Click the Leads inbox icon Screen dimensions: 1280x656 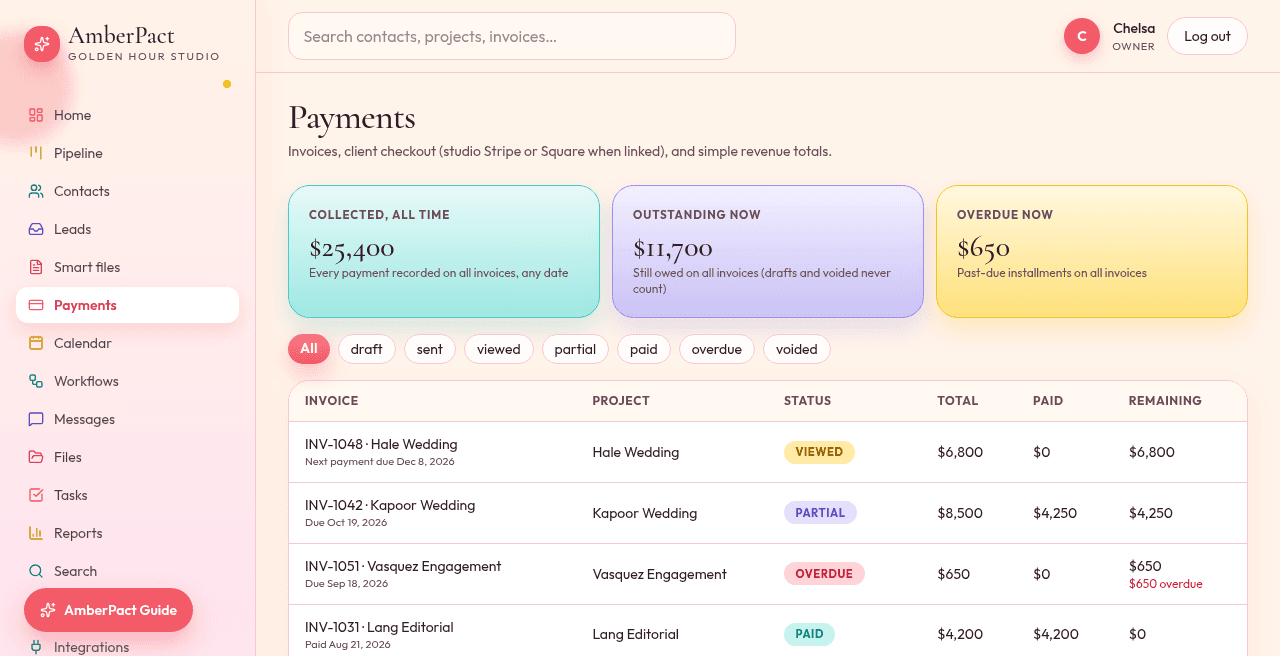pyautogui.click(x=36, y=229)
